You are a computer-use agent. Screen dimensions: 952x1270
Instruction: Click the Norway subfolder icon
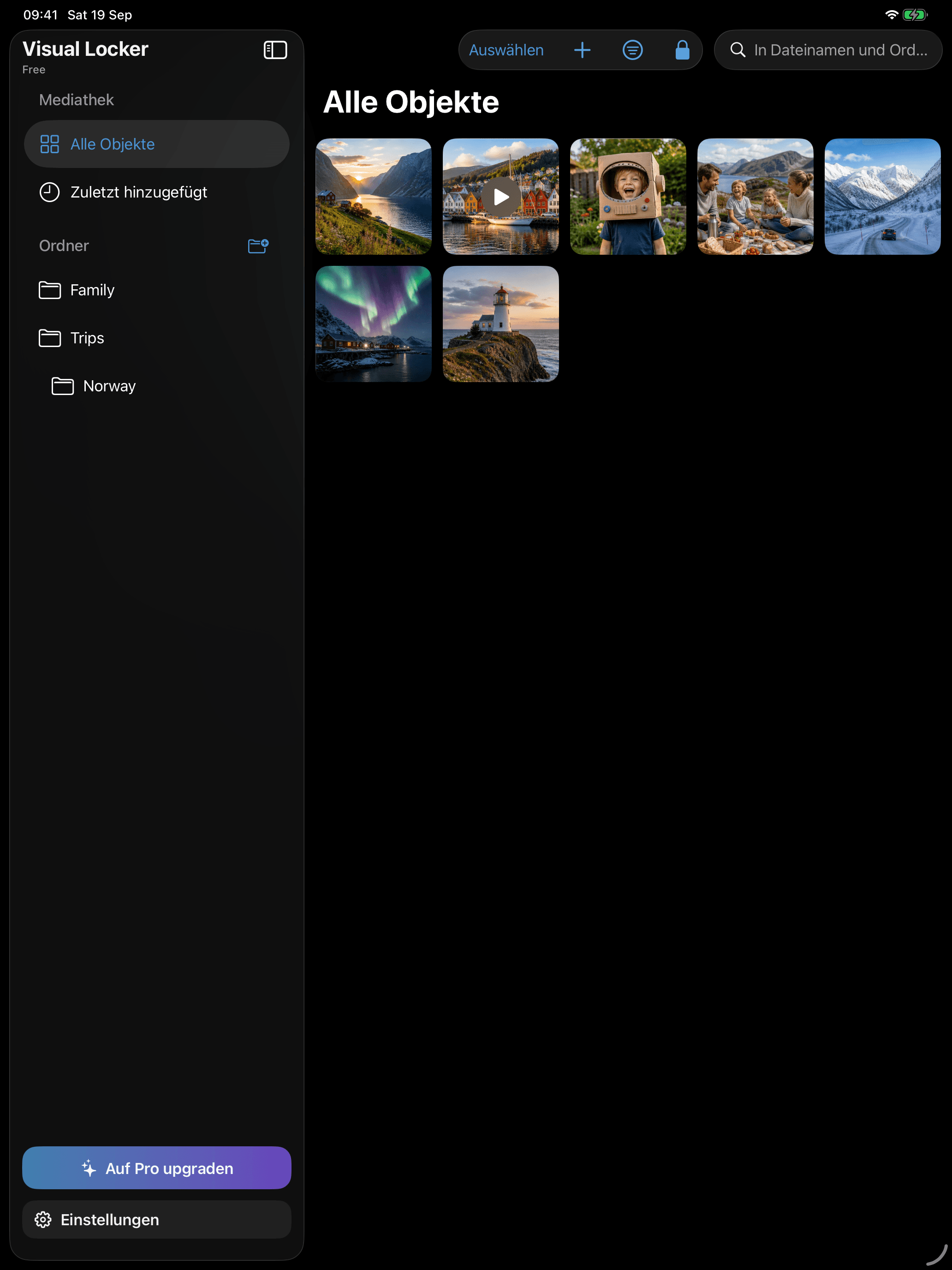click(x=63, y=386)
